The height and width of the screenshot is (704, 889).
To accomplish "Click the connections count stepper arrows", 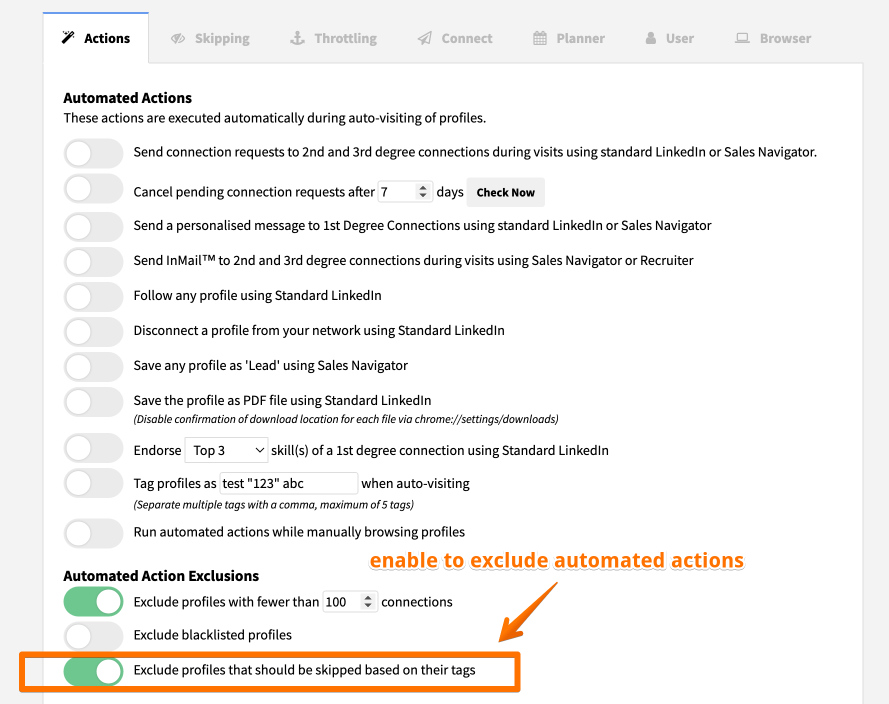I will click(368, 601).
